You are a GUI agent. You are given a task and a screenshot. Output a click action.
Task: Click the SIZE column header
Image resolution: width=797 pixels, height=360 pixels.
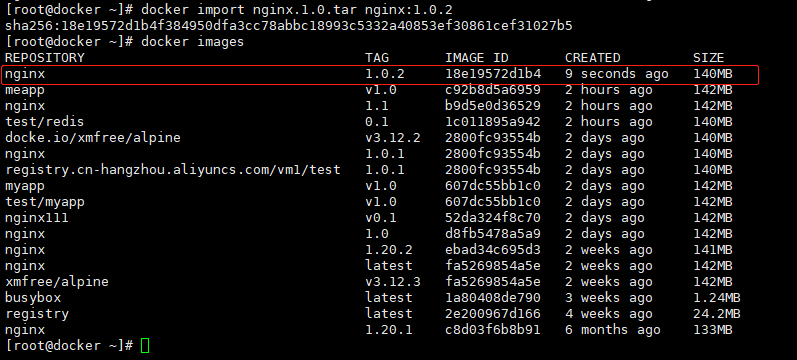709,57
